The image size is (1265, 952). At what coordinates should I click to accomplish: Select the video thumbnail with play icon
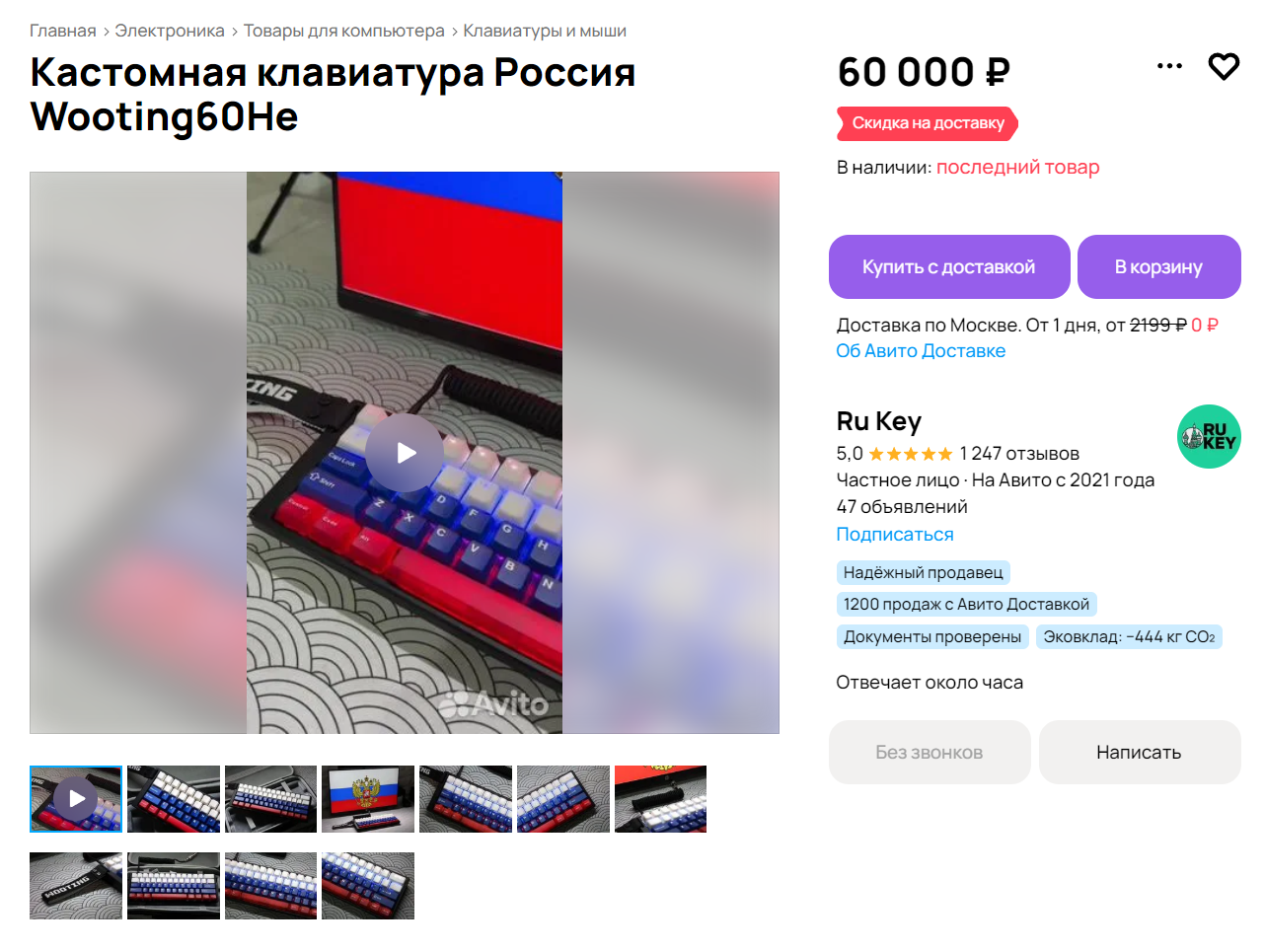[76, 799]
